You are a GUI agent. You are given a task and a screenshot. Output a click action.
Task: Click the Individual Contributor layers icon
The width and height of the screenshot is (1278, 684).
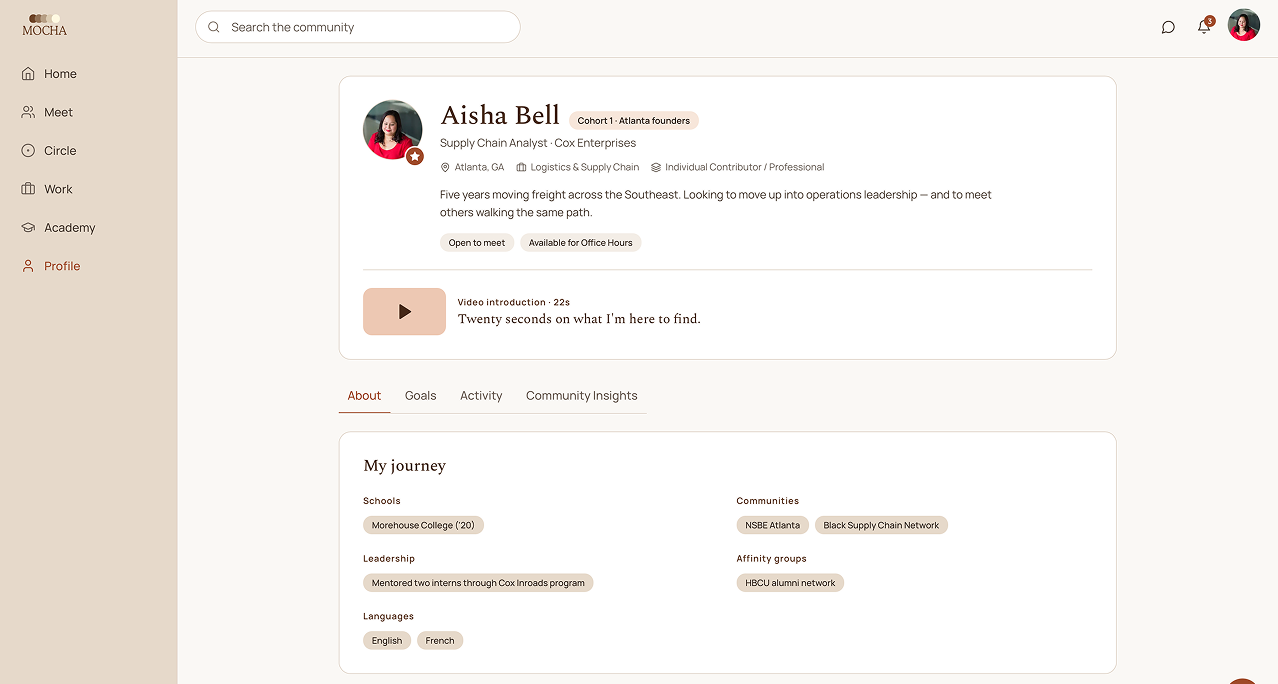[656, 167]
